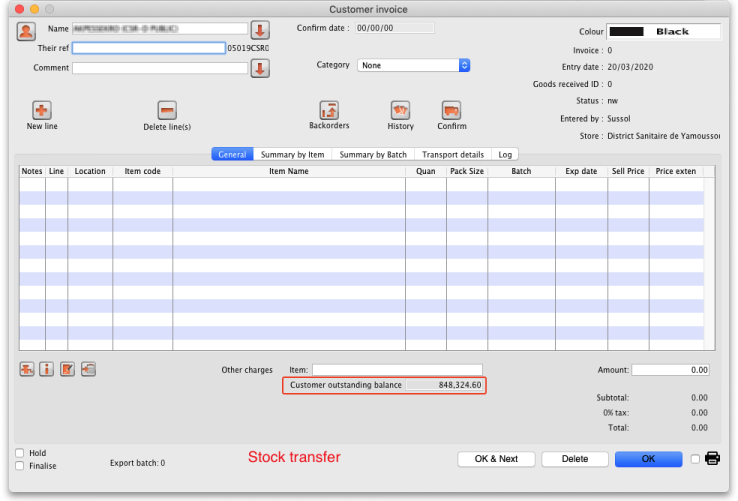Open the Transport details tab
The width and height of the screenshot is (738, 501).
pyautogui.click(x=454, y=155)
